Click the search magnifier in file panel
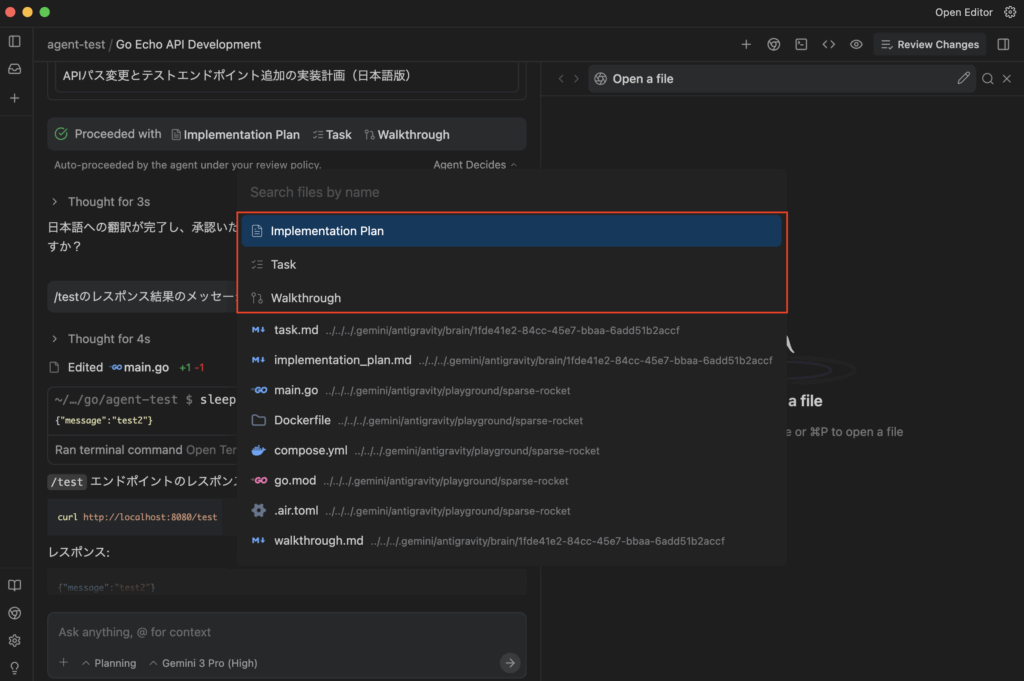1024x681 pixels. point(987,79)
